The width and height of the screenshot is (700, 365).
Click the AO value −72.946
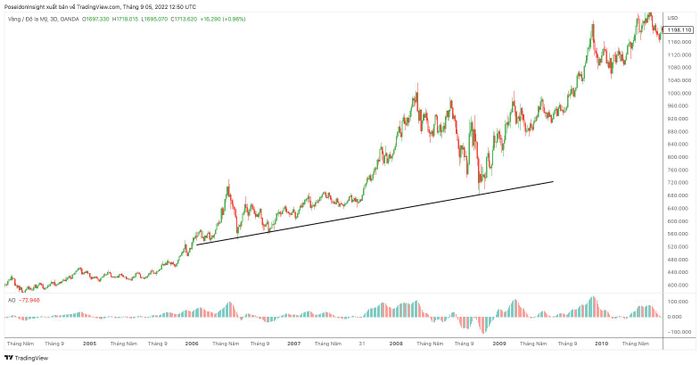pyautogui.click(x=29, y=300)
